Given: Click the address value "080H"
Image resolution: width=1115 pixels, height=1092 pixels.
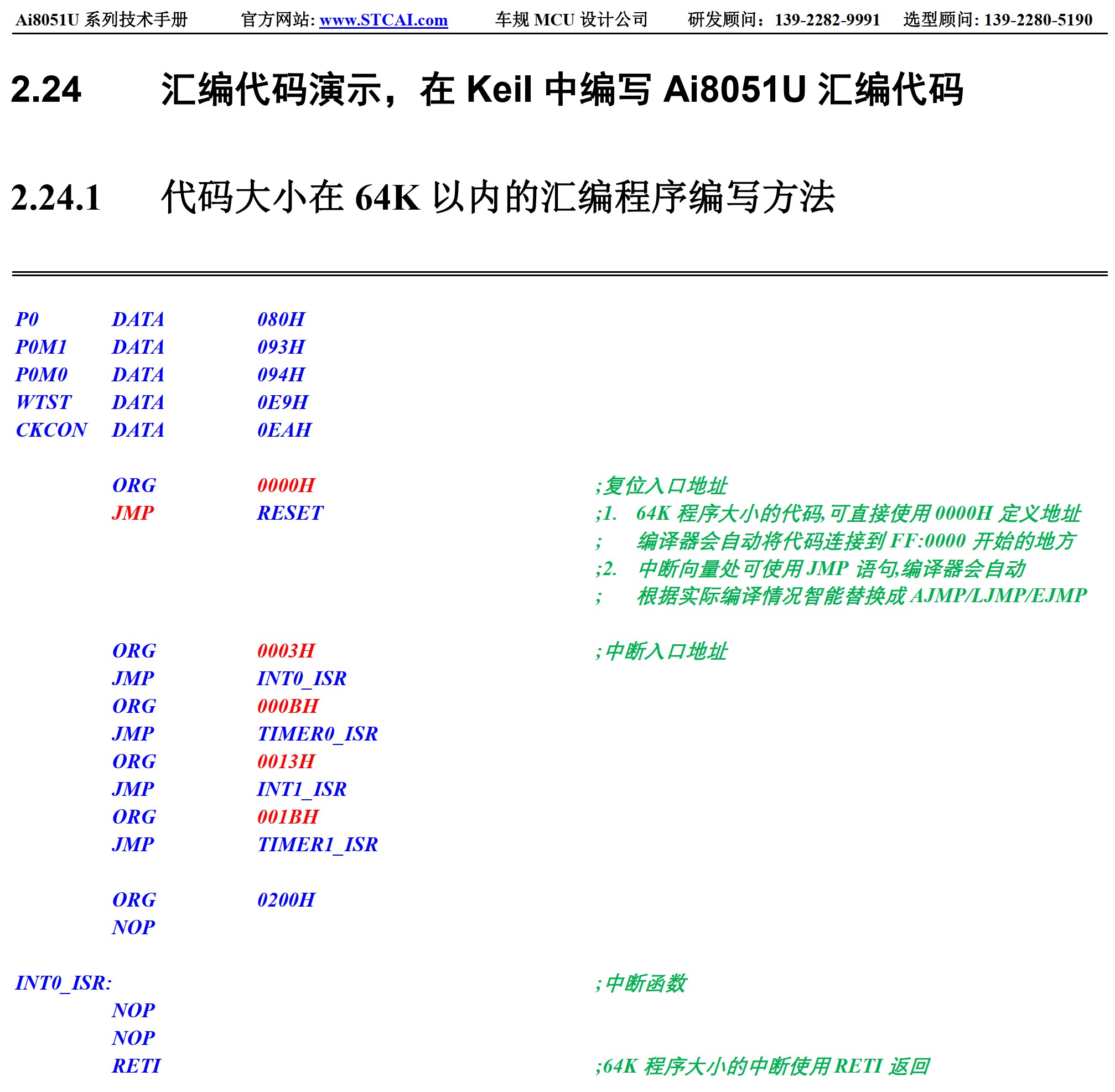Looking at the screenshot, I should 281,319.
